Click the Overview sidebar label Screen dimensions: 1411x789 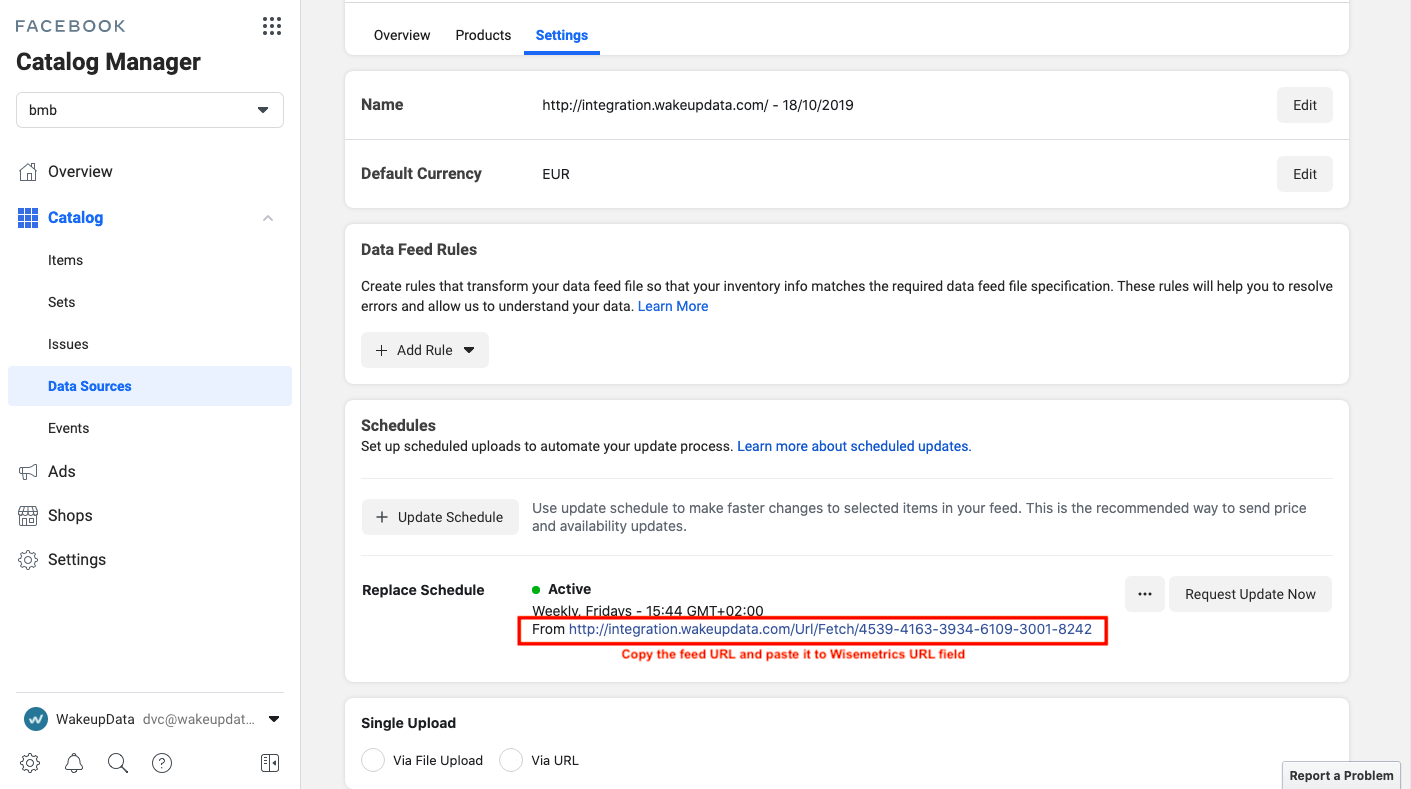pyautogui.click(x=80, y=172)
